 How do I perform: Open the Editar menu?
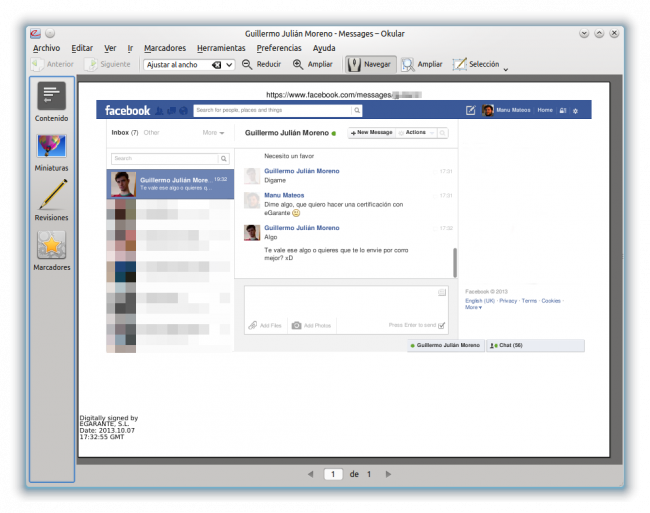82,48
